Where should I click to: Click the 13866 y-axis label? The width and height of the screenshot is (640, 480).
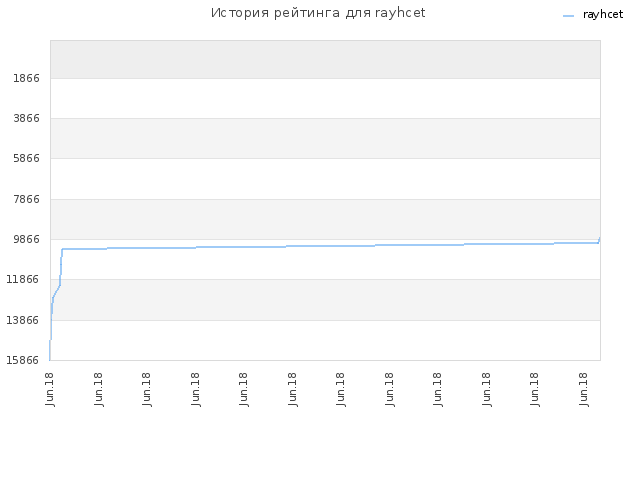[x=23, y=320]
